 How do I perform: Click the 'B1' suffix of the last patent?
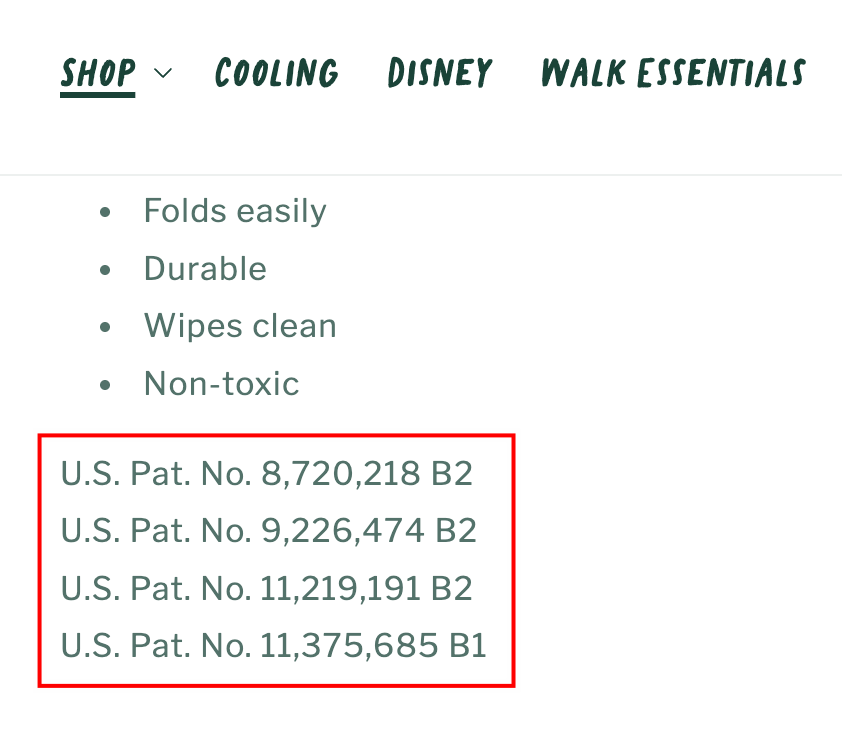pyautogui.click(x=466, y=645)
